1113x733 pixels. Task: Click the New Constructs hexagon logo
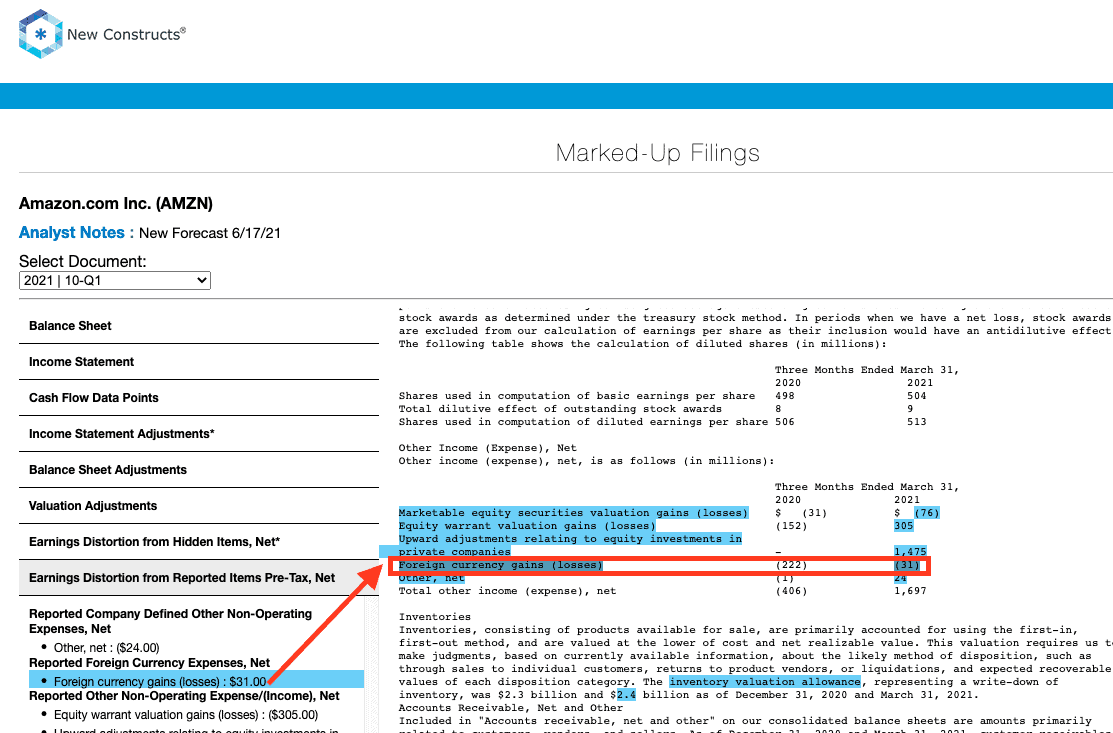click(40, 33)
